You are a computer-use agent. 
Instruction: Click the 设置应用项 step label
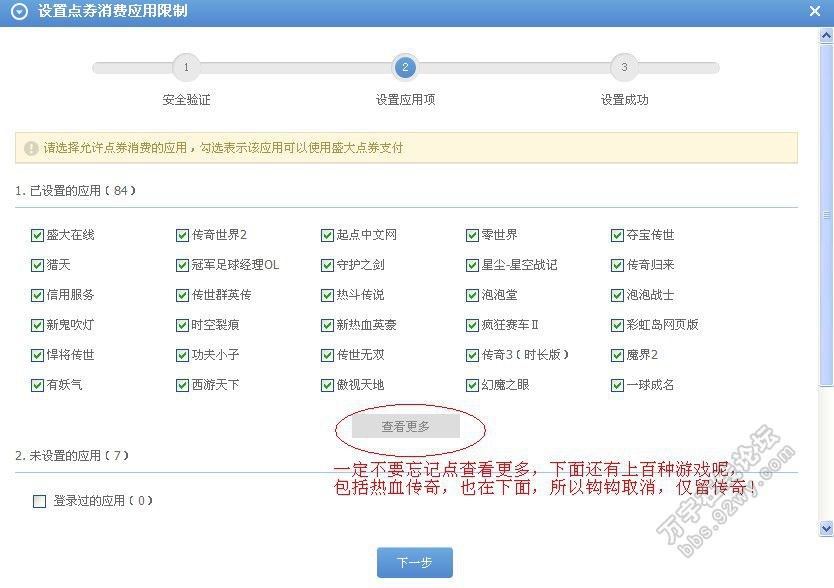click(x=405, y=100)
